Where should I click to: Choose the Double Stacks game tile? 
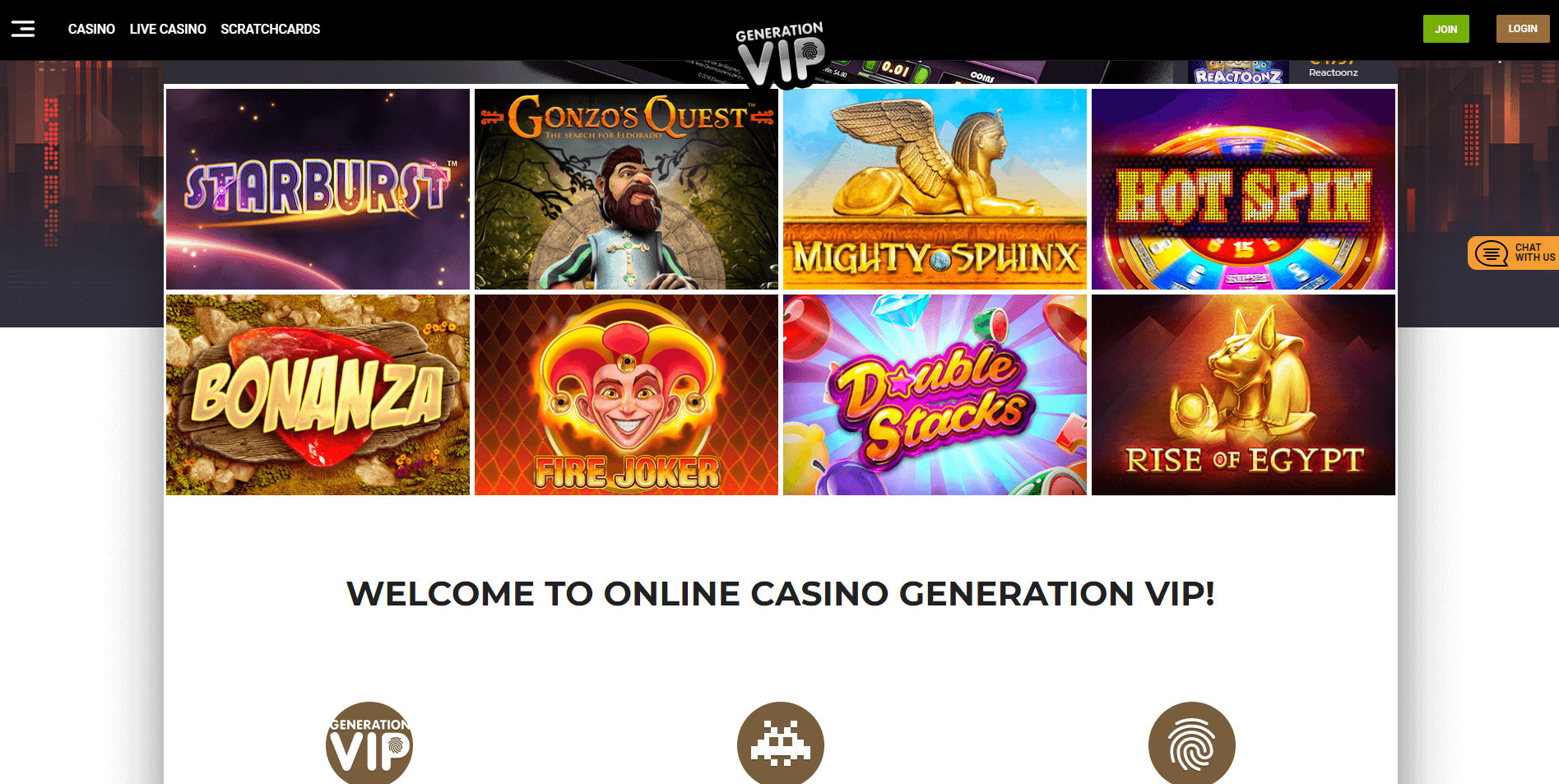(x=935, y=395)
